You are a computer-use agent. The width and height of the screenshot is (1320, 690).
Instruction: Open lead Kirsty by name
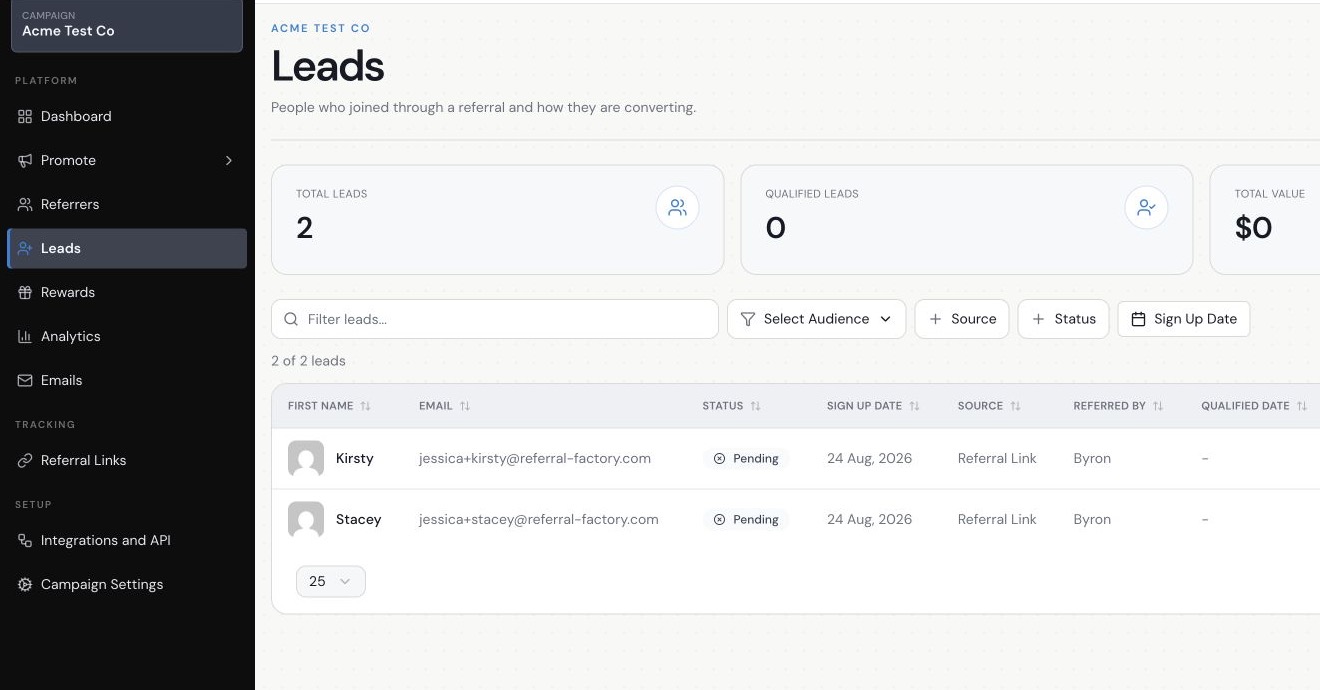tap(355, 458)
